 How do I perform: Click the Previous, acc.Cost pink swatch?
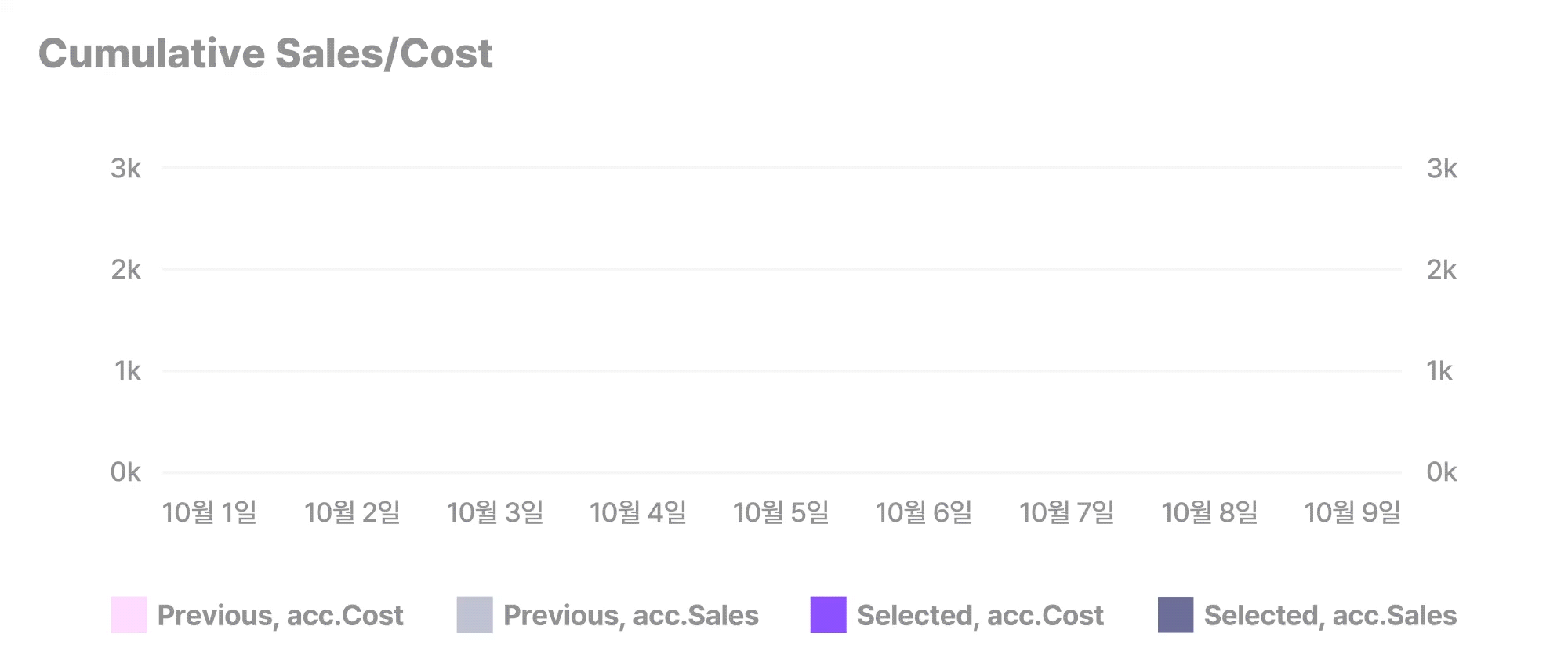[129, 615]
